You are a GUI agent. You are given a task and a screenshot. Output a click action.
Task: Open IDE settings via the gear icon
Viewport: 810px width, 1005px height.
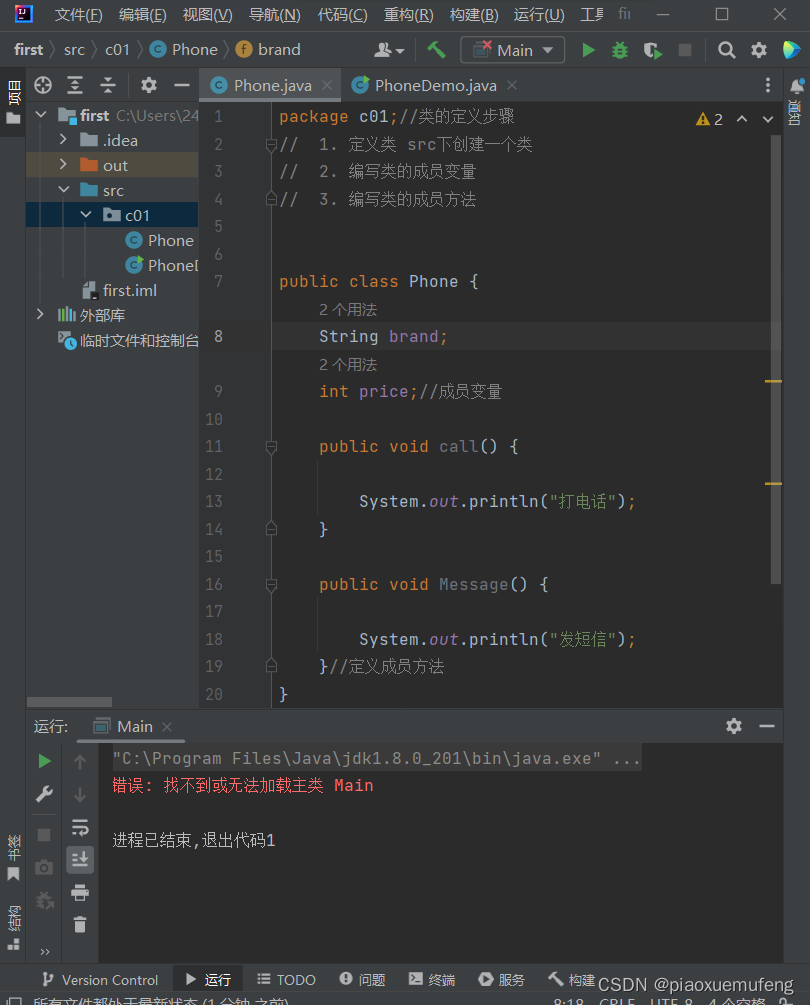point(759,48)
